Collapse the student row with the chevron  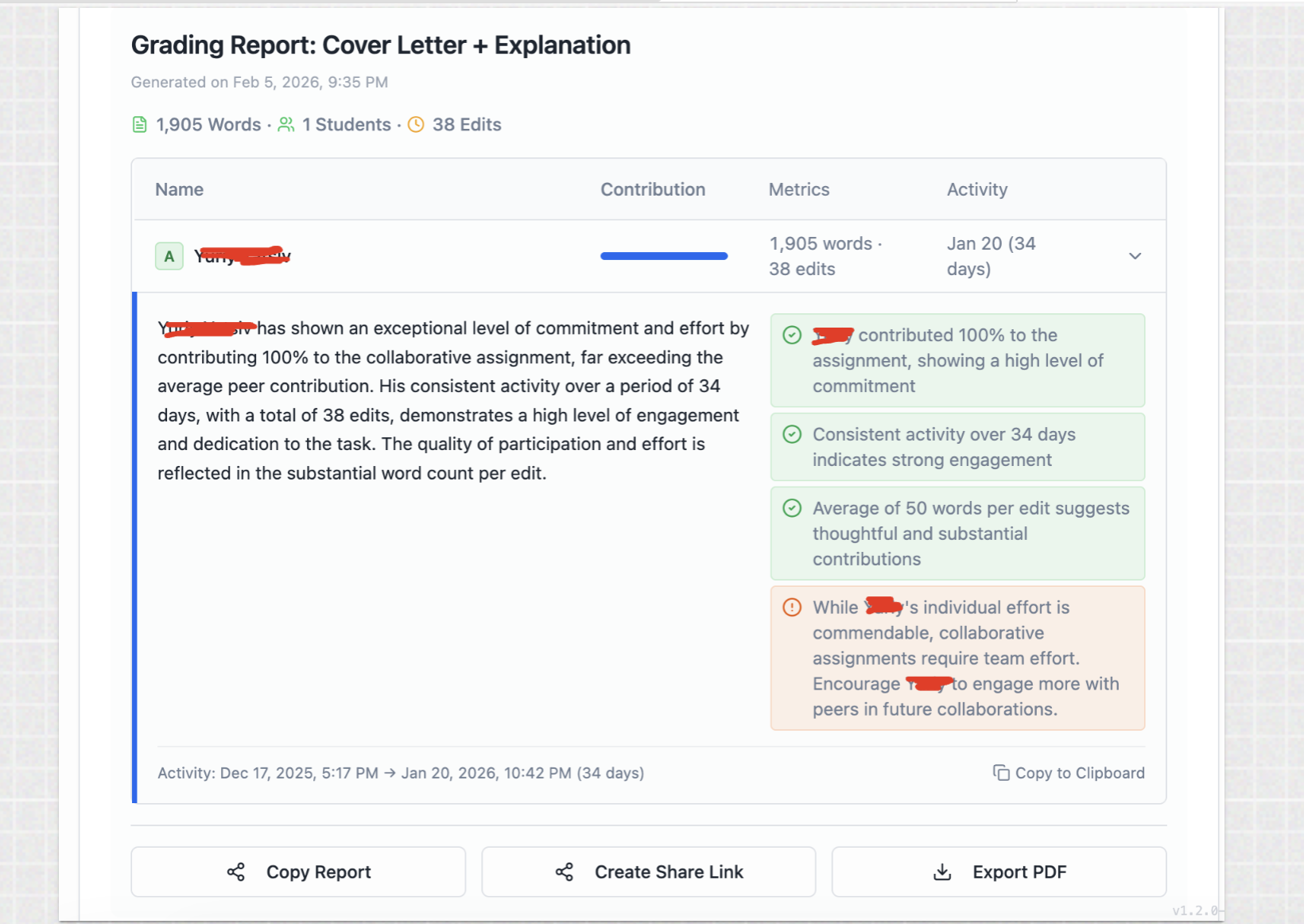pos(1135,256)
